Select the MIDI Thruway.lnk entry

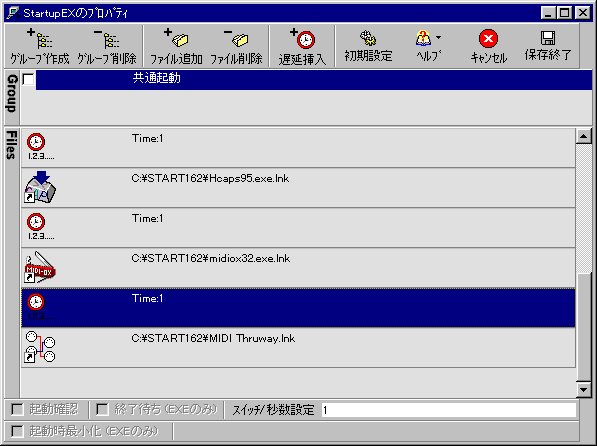[x=298, y=347]
